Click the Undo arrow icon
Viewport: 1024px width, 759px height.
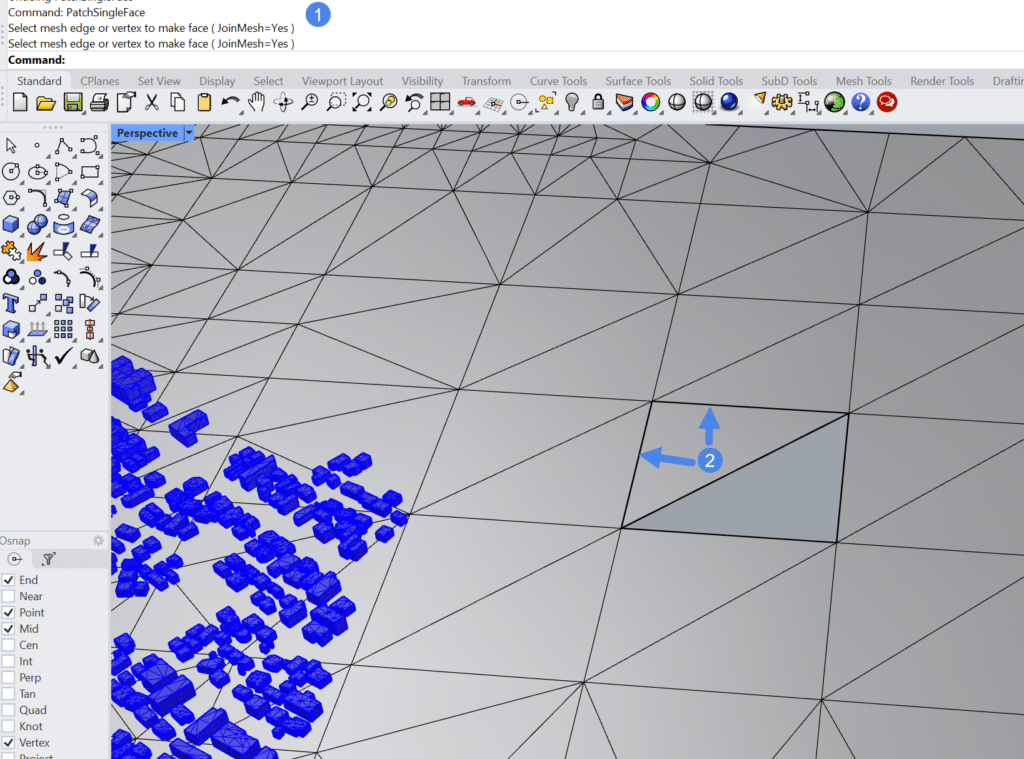click(x=230, y=102)
